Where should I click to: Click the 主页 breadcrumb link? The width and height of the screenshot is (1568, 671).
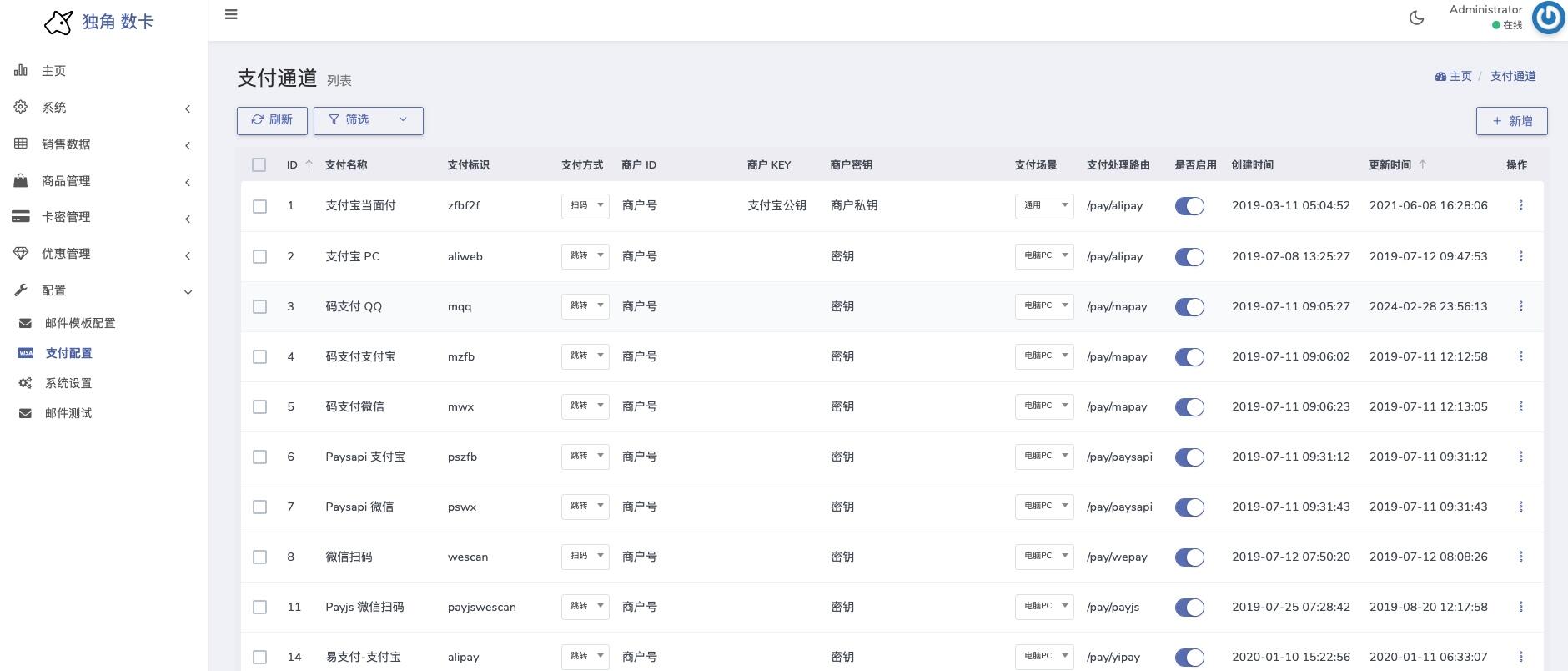(1454, 76)
